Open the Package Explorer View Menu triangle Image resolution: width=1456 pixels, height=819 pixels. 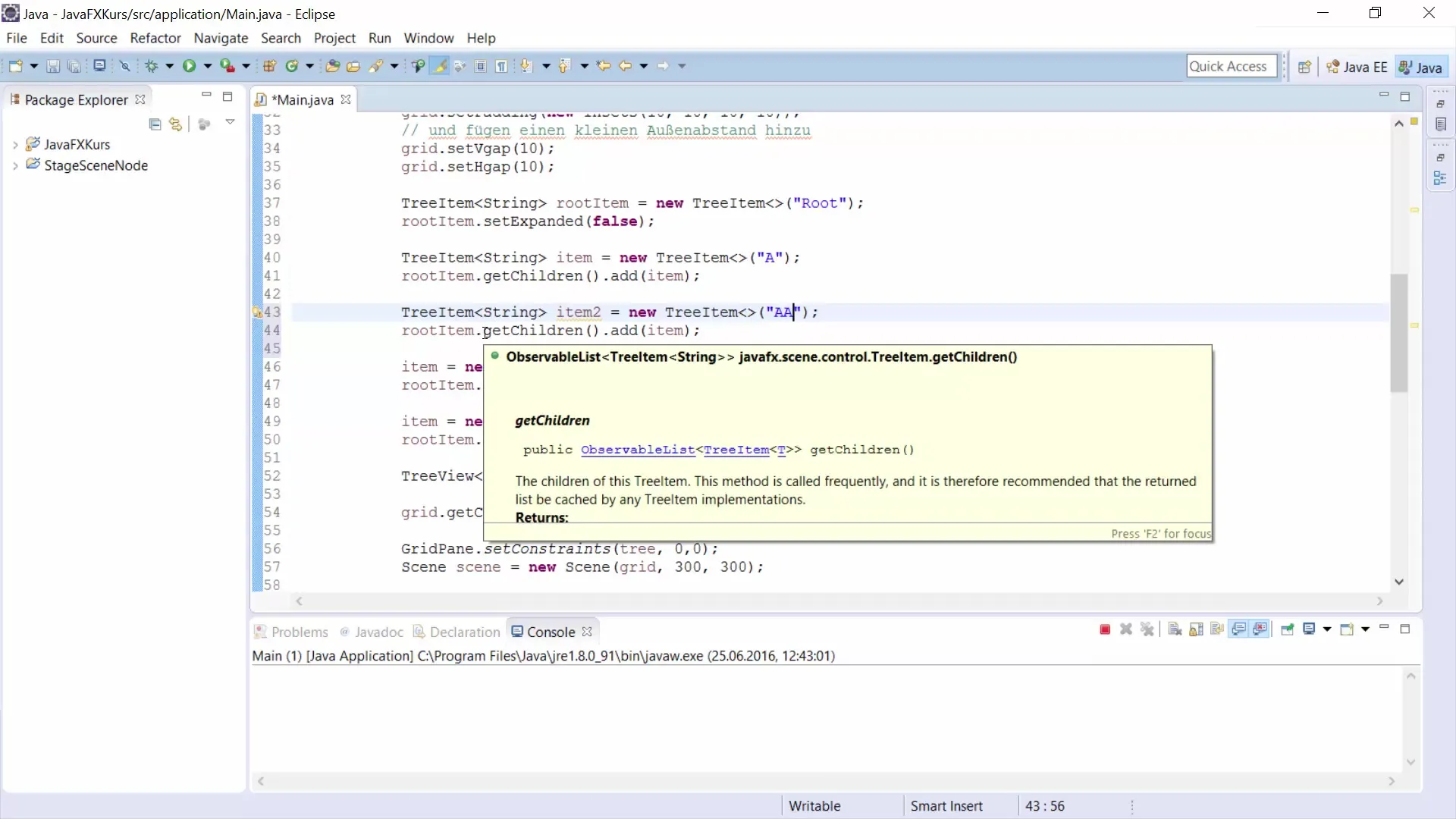point(230,122)
